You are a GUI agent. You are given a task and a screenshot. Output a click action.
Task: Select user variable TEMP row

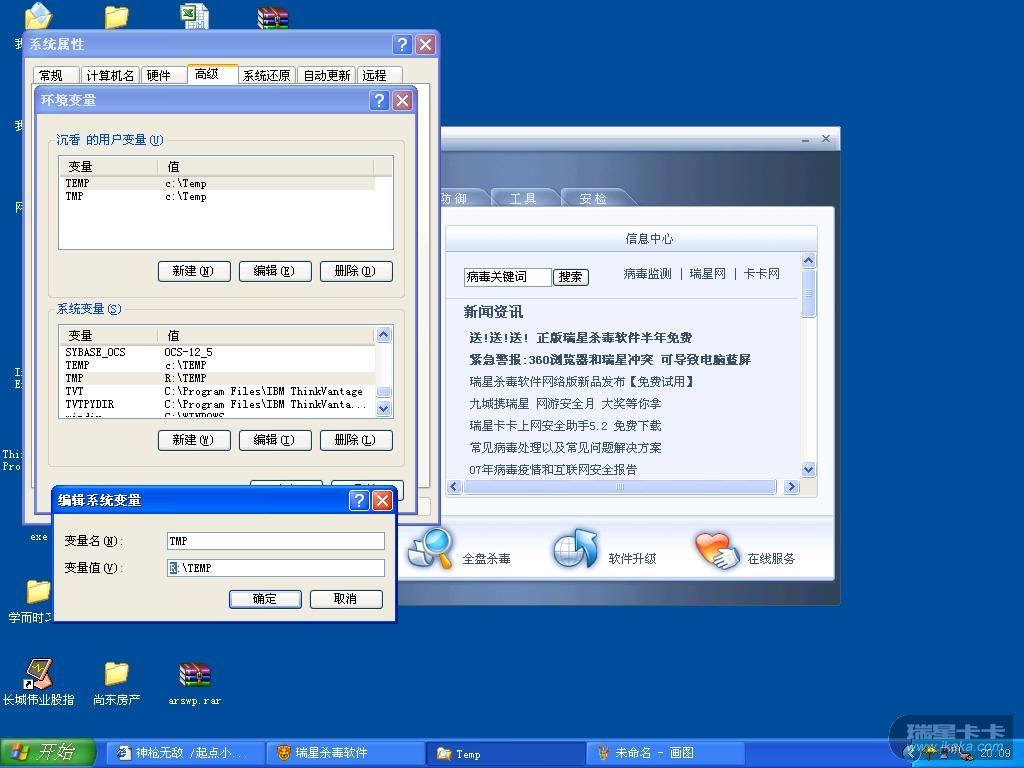[218, 184]
